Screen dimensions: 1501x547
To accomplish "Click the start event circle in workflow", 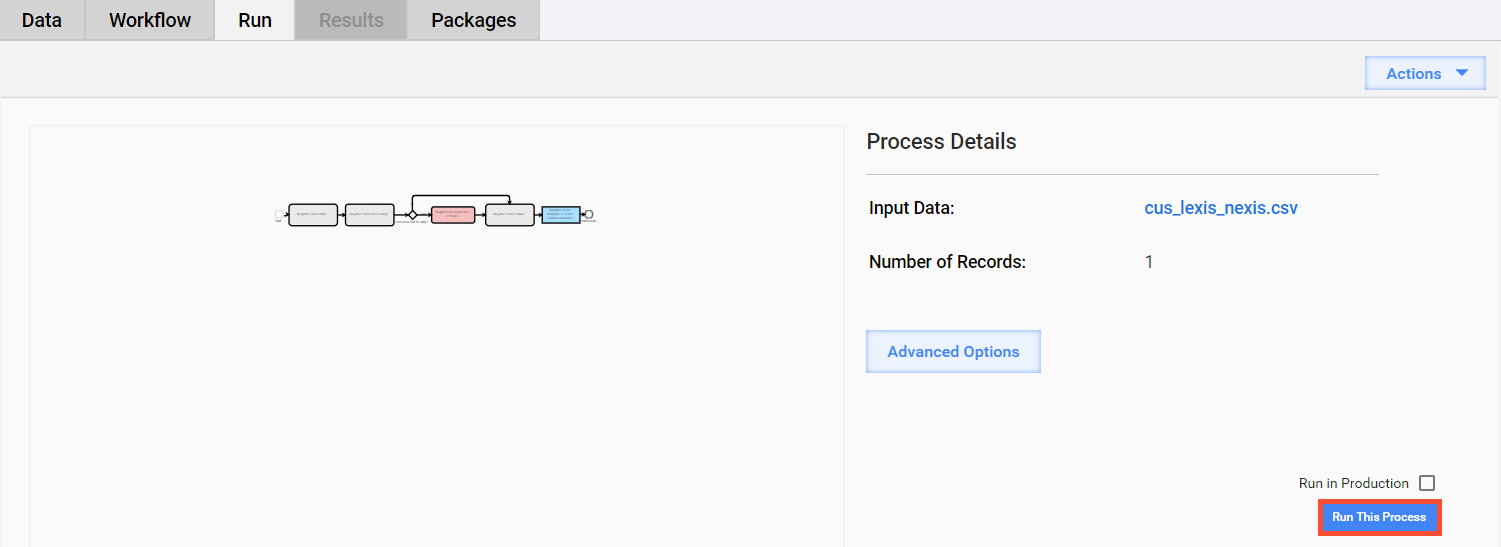I will point(280,215).
